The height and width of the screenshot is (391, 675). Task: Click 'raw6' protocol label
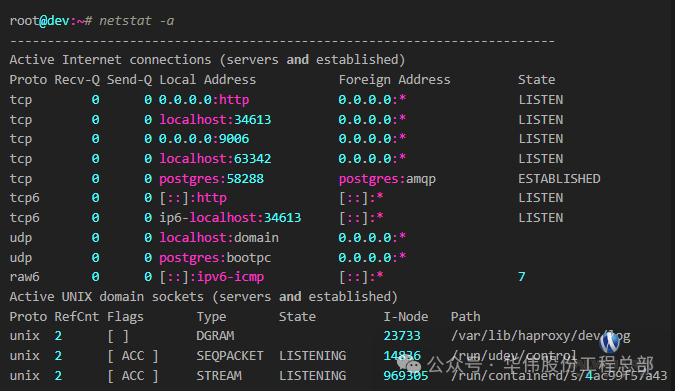[x=25, y=276]
